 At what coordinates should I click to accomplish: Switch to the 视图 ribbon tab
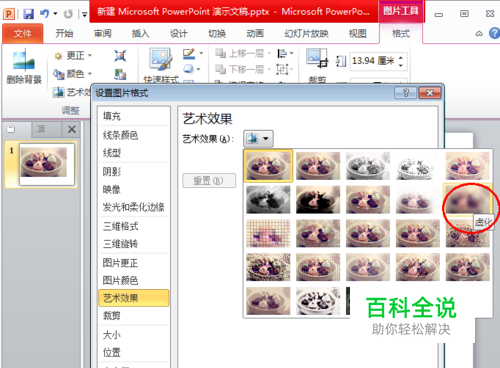click(358, 33)
